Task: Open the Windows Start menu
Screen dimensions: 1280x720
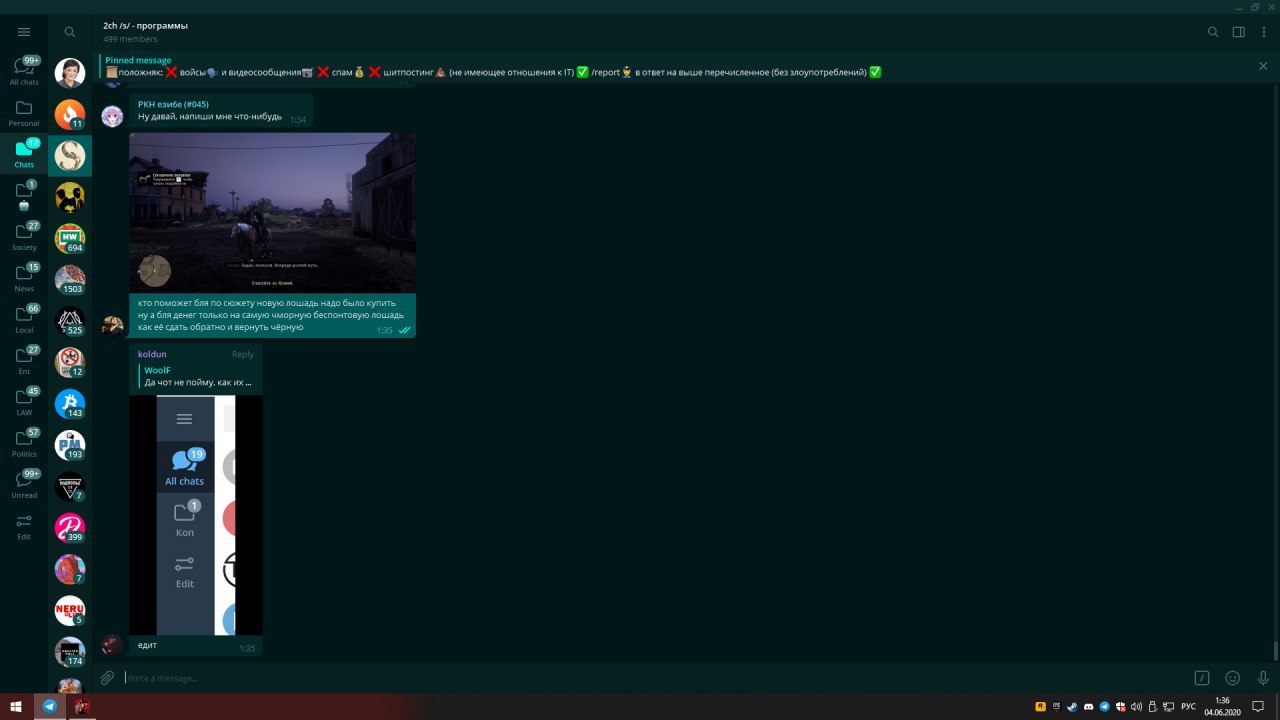Action: (15, 706)
